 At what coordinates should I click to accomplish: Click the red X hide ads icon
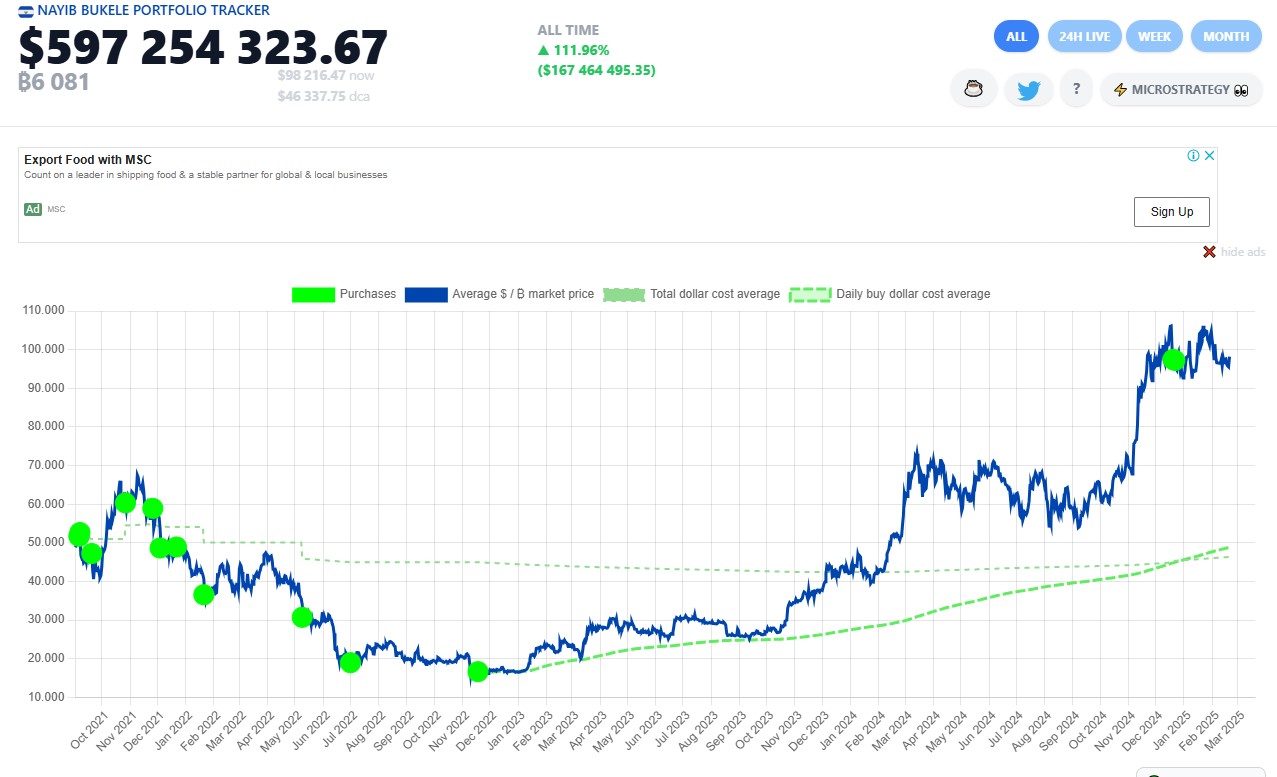(x=1209, y=252)
